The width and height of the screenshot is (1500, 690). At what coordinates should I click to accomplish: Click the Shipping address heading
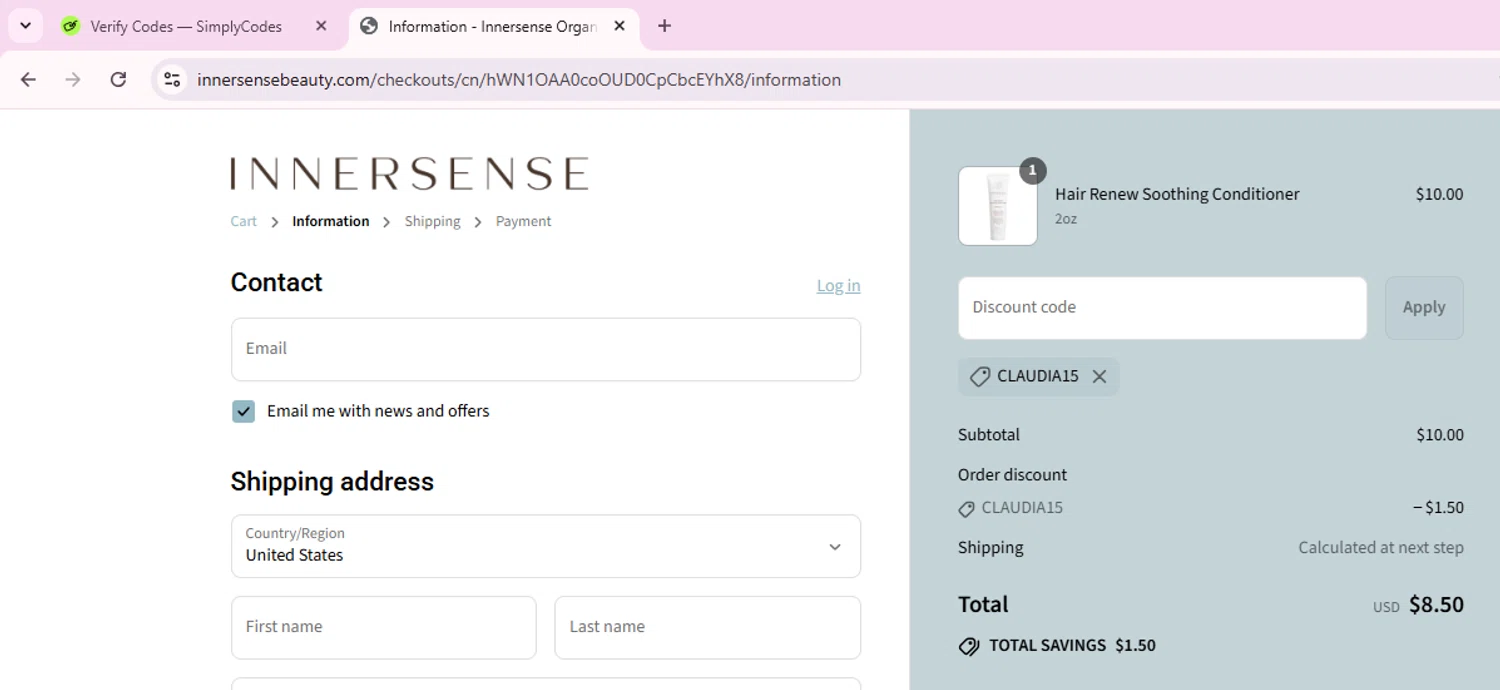click(332, 482)
